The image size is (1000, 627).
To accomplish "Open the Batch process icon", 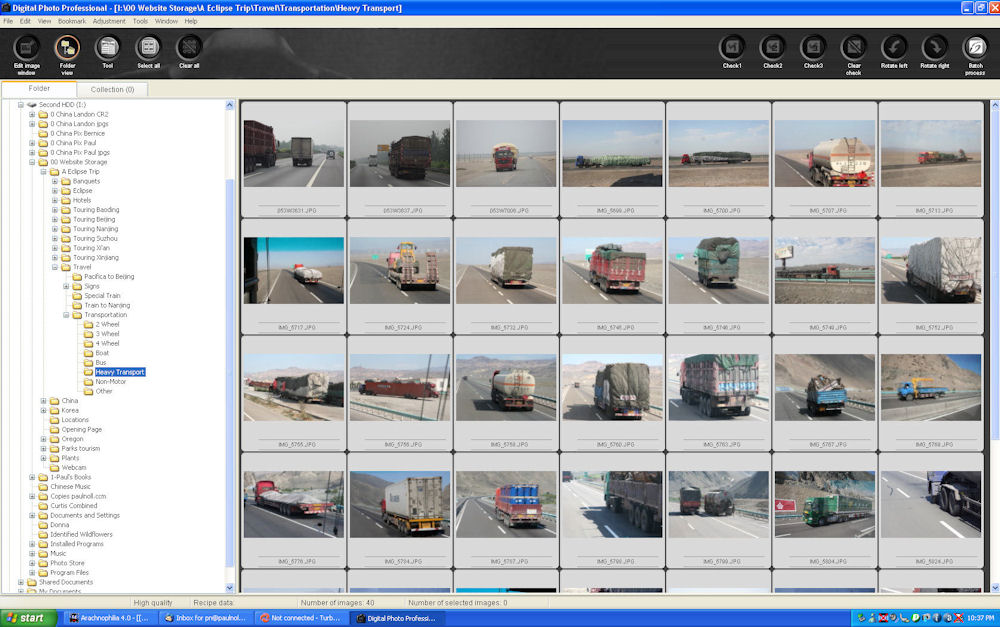I will 975,48.
